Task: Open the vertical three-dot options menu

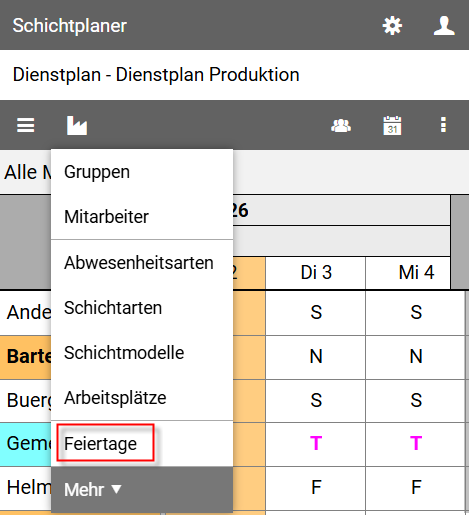Action: click(x=443, y=125)
